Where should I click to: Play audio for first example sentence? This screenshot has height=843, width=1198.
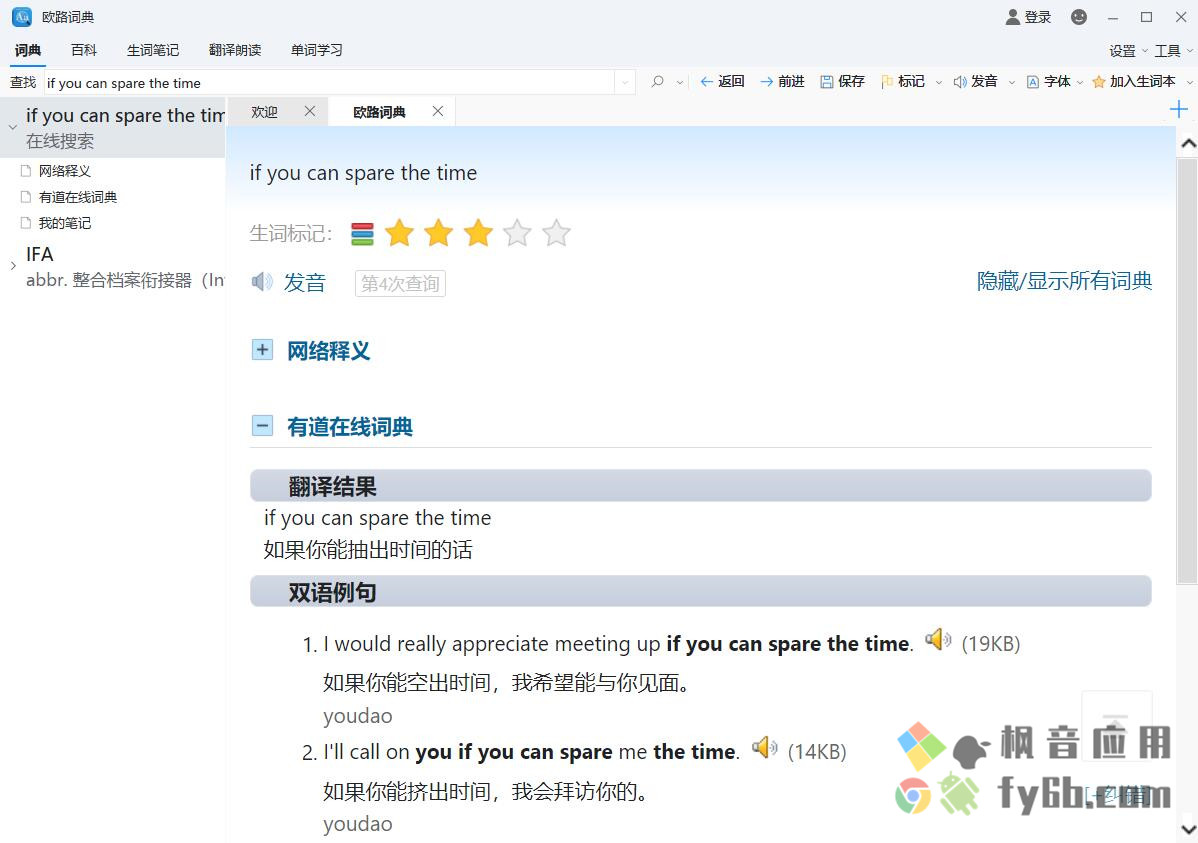tap(937, 639)
